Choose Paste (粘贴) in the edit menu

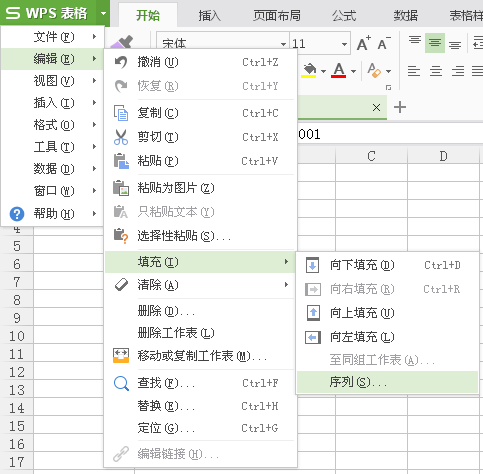pyautogui.click(x=200, y=161)
